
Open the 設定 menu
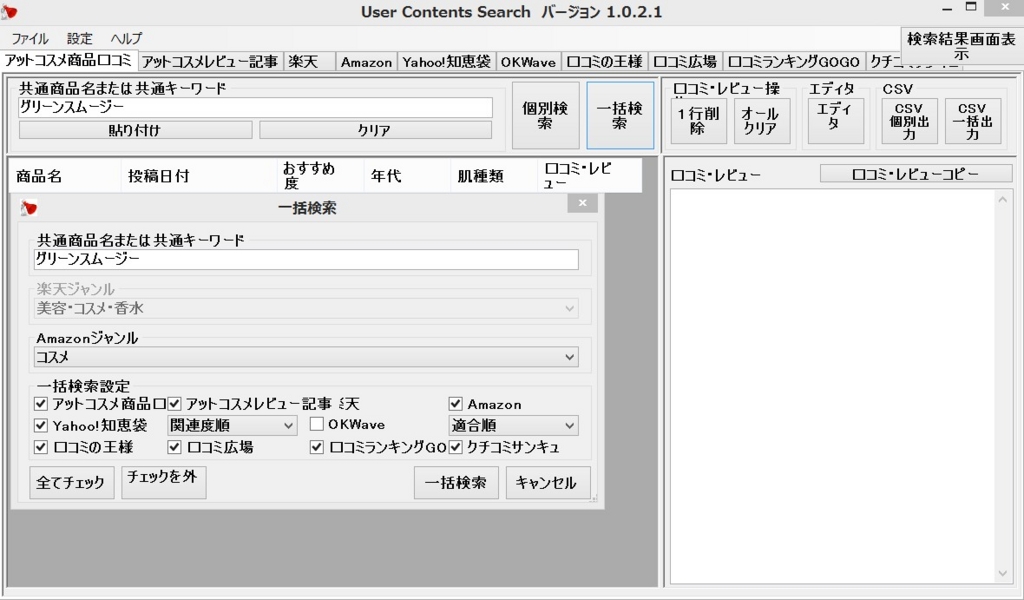80,39
